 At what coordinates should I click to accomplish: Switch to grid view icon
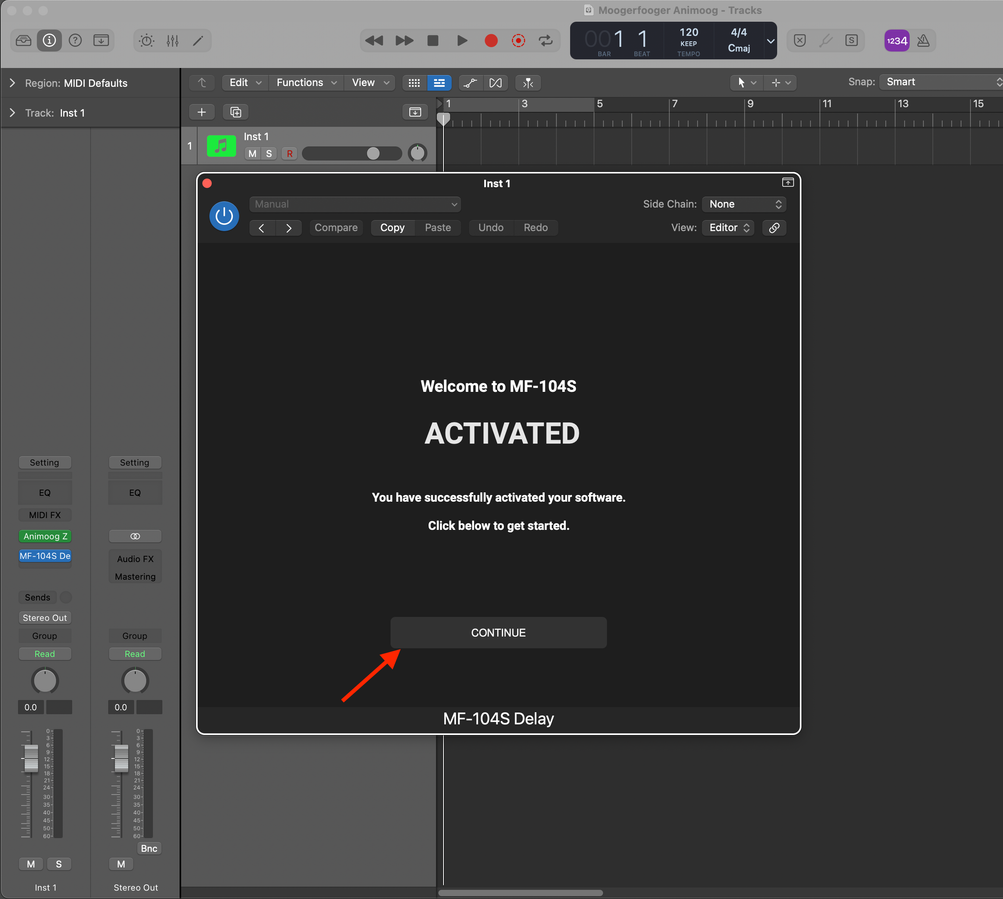click(x=415, y=83)
